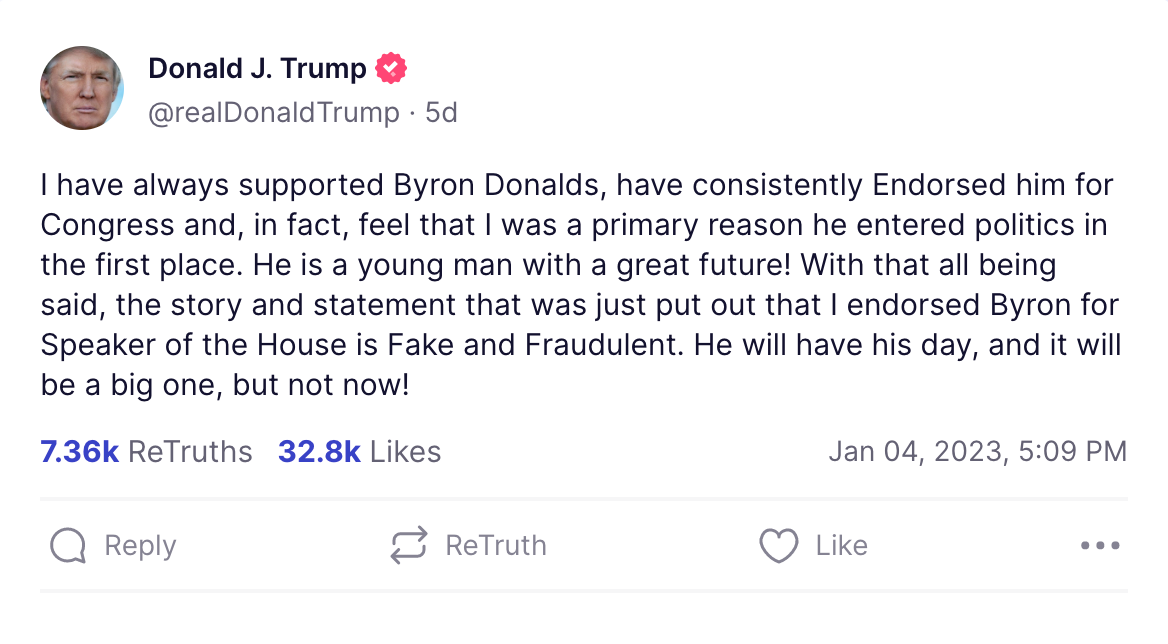The width and height of the screenshot is (1168, 644).
Task: Select the ReTruths count label
Action: 190,452
